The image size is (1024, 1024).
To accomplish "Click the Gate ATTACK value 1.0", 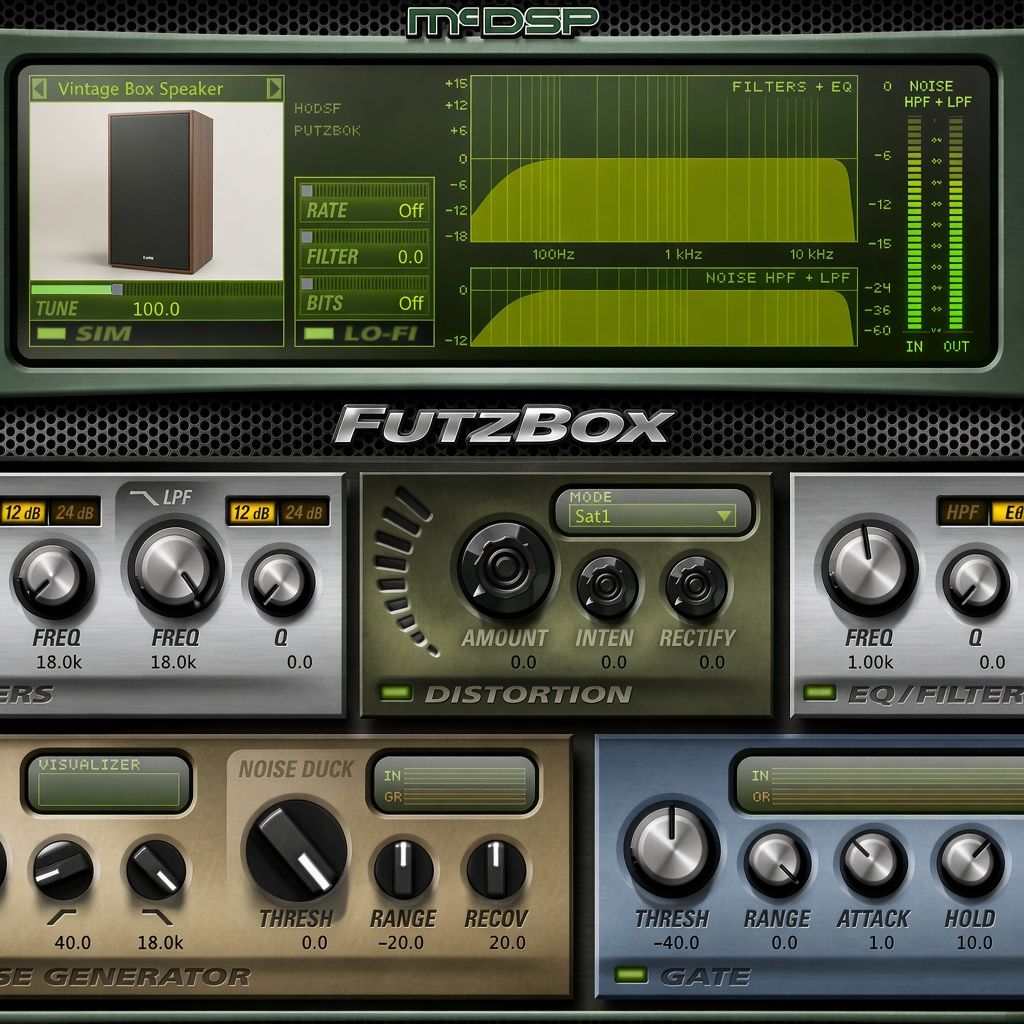I will tap(881, 942).
